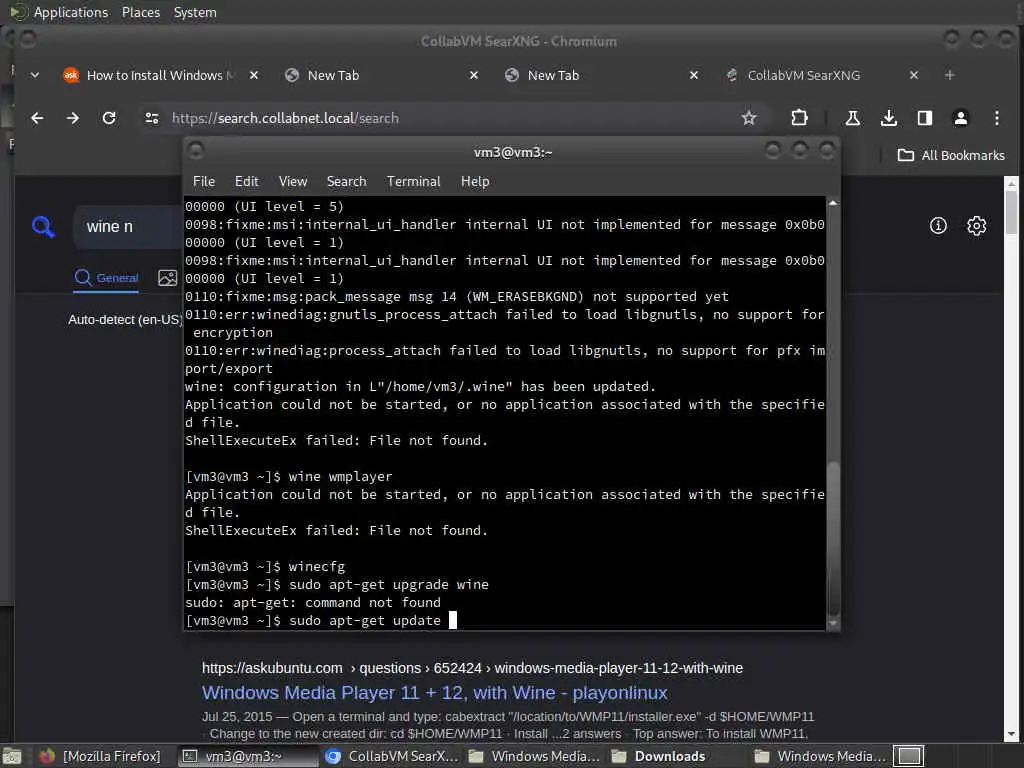
Task: Select the Images category icon
Action: 168,278
